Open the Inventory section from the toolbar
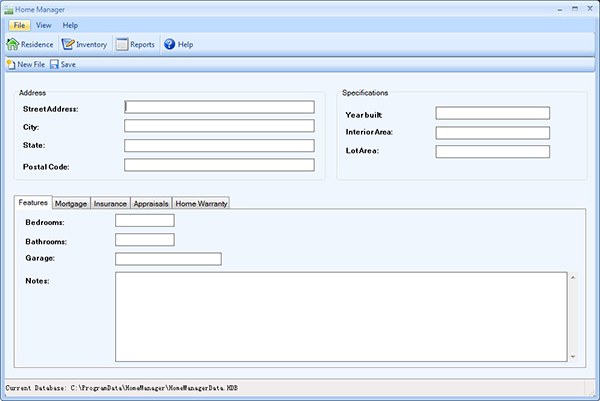This screenshot has width=600, height=401. [85, 44]
